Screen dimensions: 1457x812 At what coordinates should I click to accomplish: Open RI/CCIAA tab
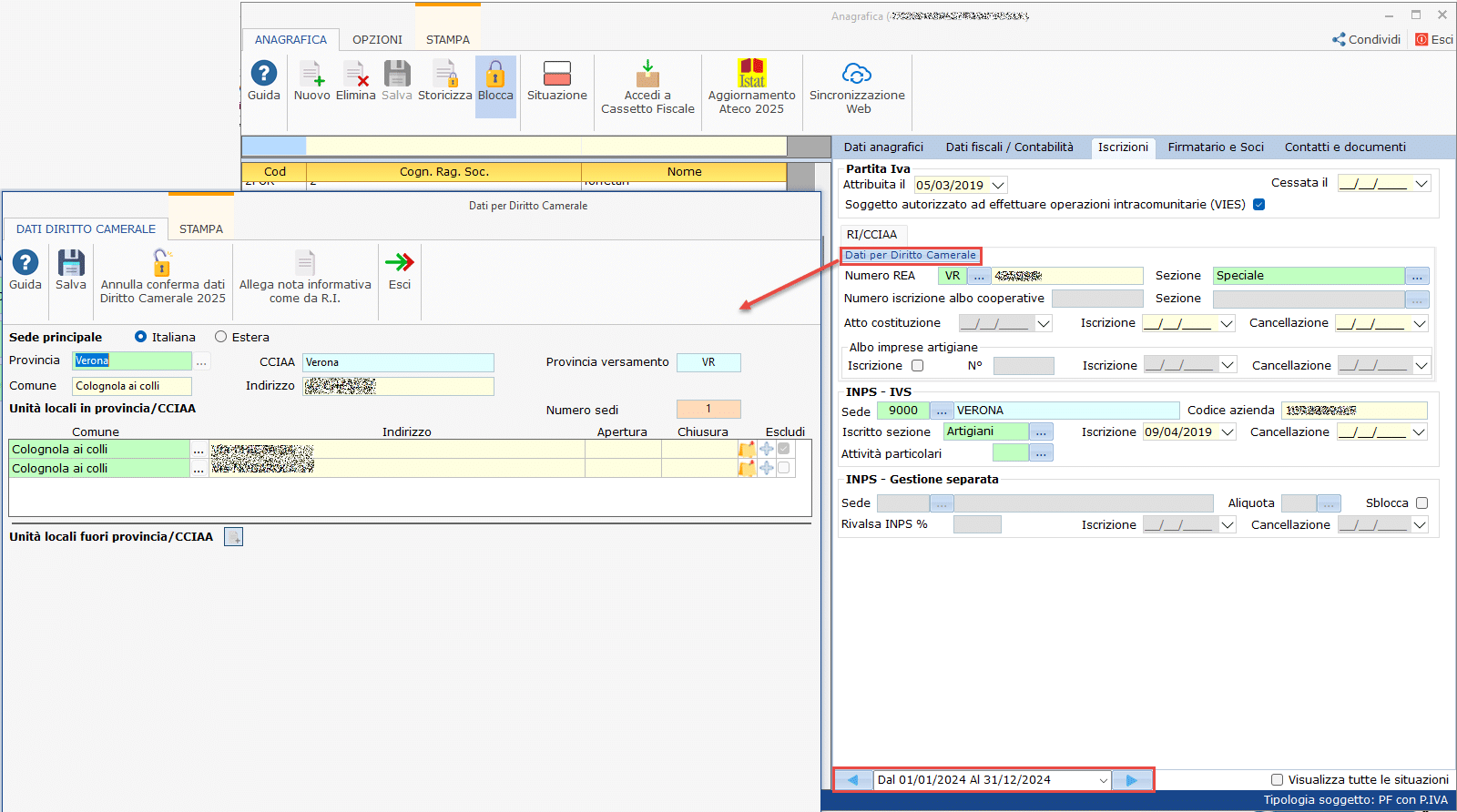click(x=871, y=235)
